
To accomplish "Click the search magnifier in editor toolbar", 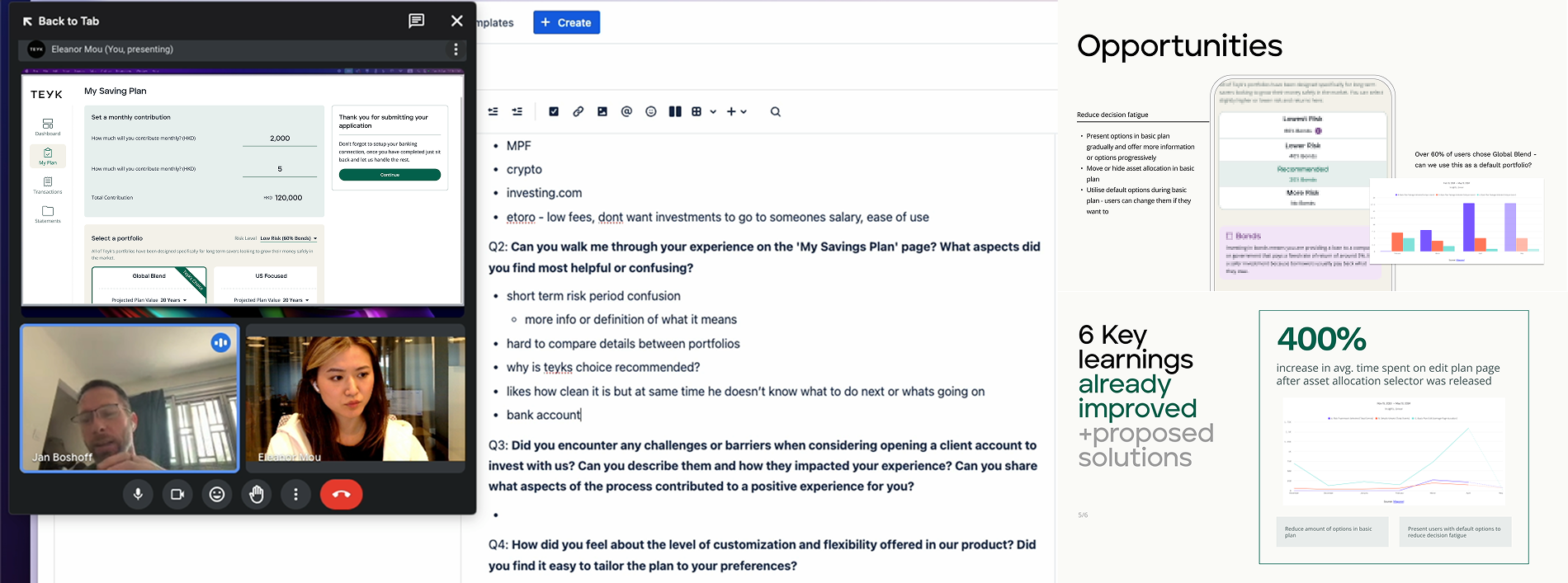I will 776,111.
